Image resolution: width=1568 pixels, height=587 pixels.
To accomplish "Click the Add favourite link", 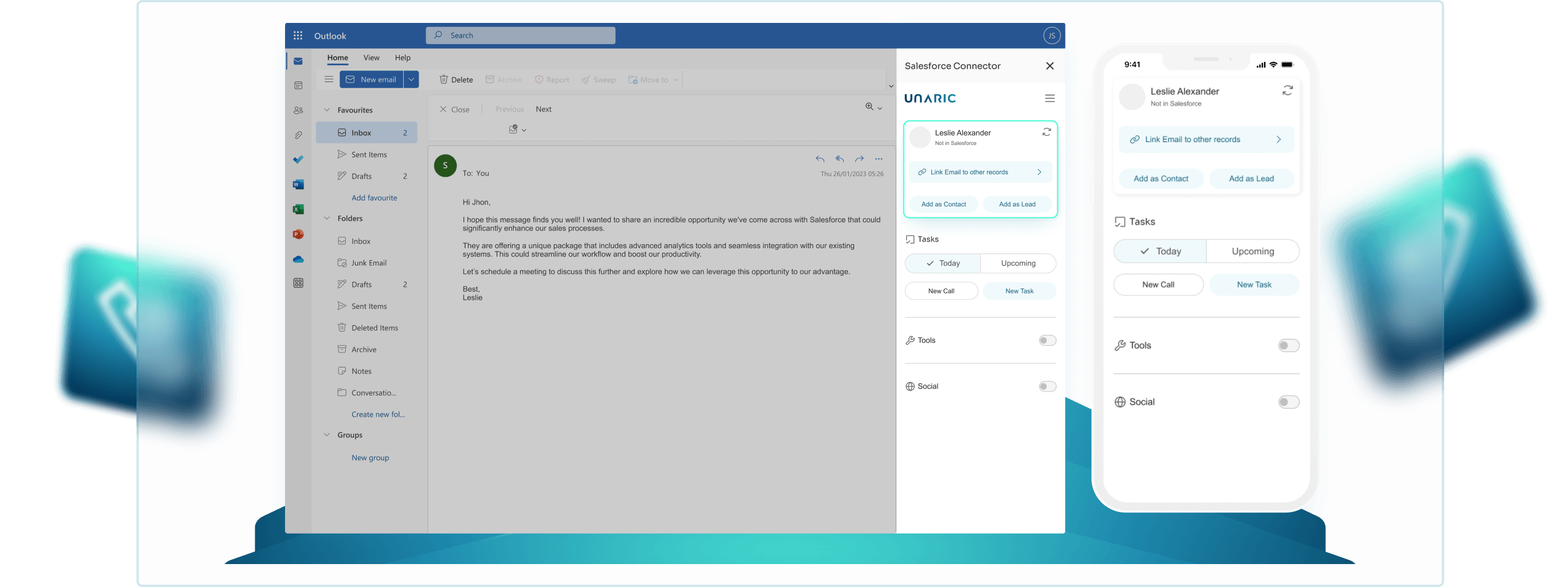I will [374, 198].
